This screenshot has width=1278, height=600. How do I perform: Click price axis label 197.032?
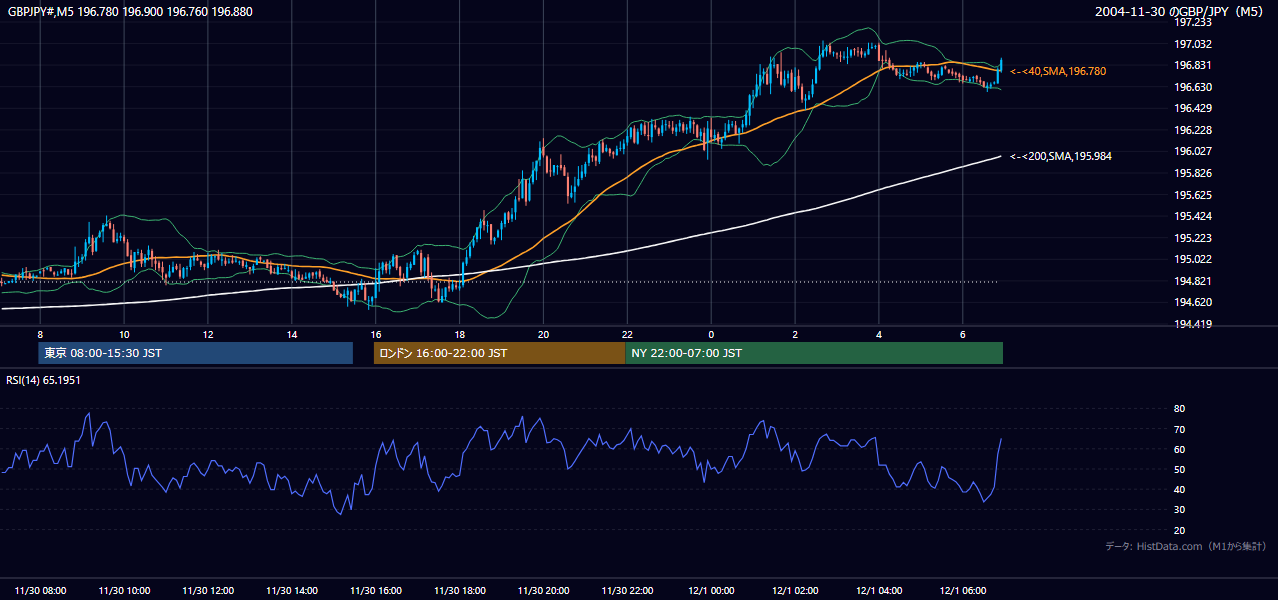point(1193,44)
